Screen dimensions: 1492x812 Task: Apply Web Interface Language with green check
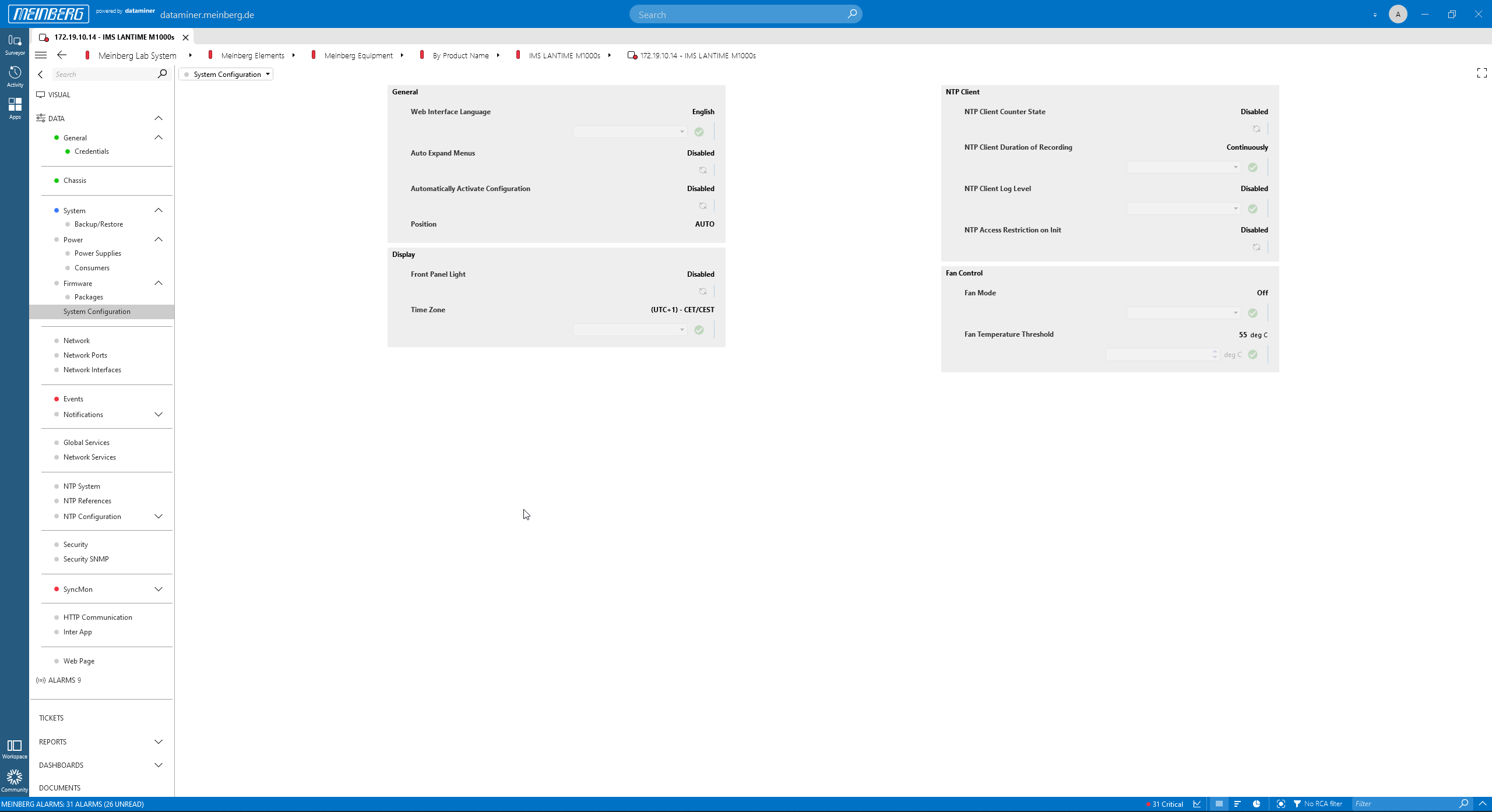(699, 132)
